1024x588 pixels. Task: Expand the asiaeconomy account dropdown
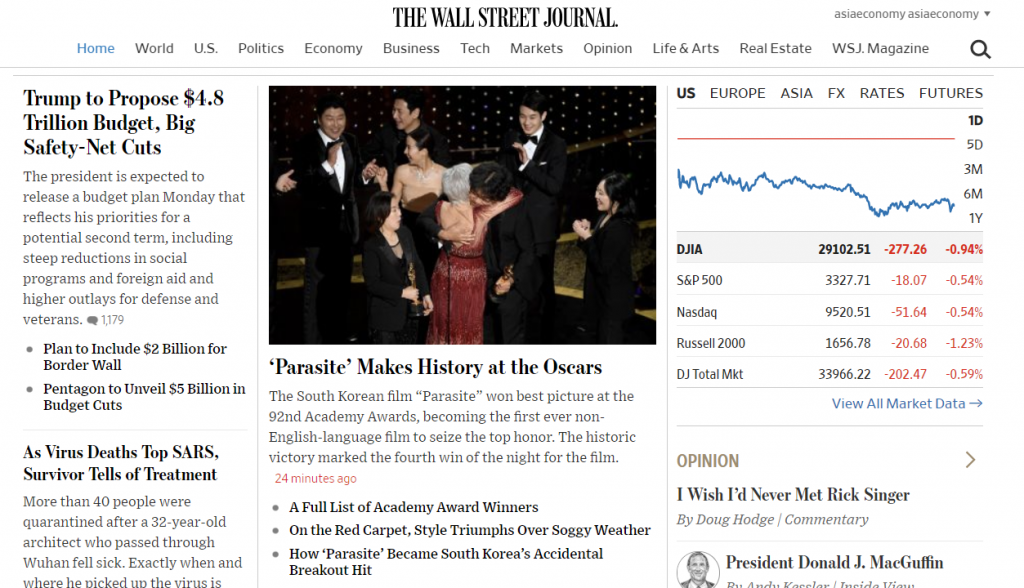click(987, 14)
